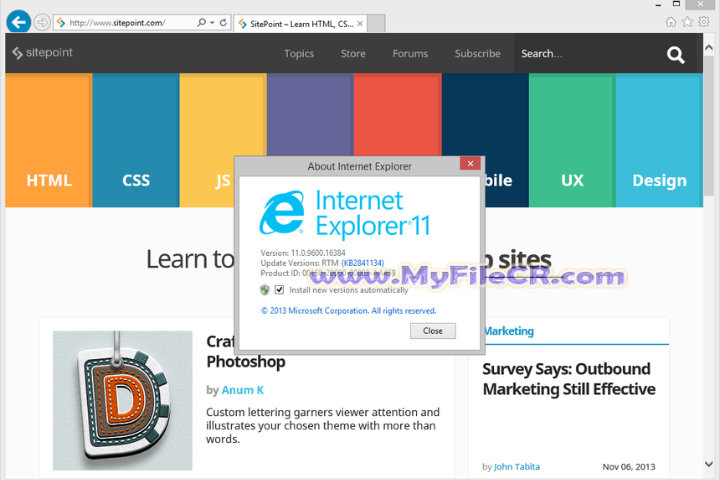
Task: Click the Close button in About dialog
Action: click(x=433, y=331)
